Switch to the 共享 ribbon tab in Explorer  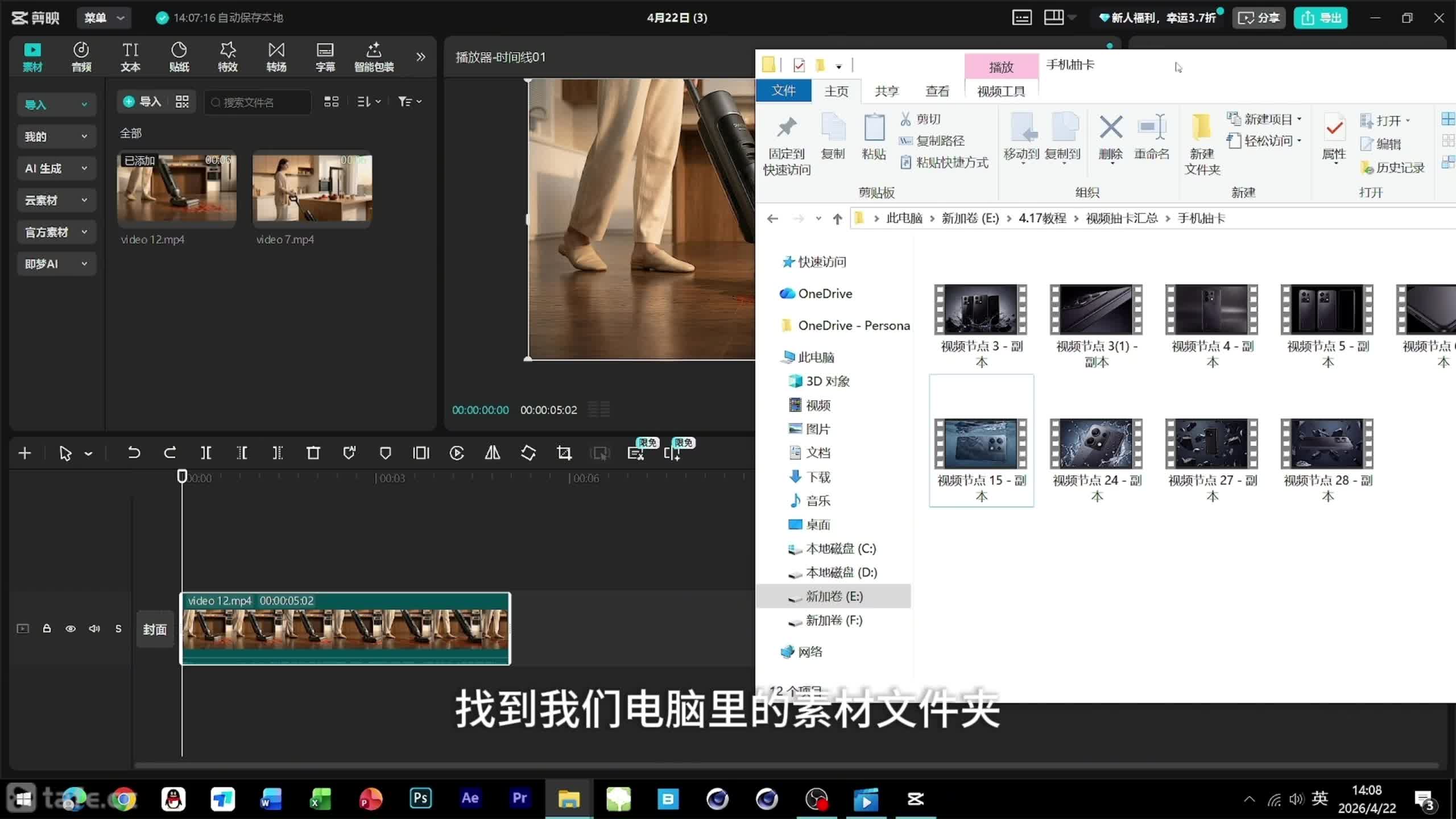click(886, 91)
